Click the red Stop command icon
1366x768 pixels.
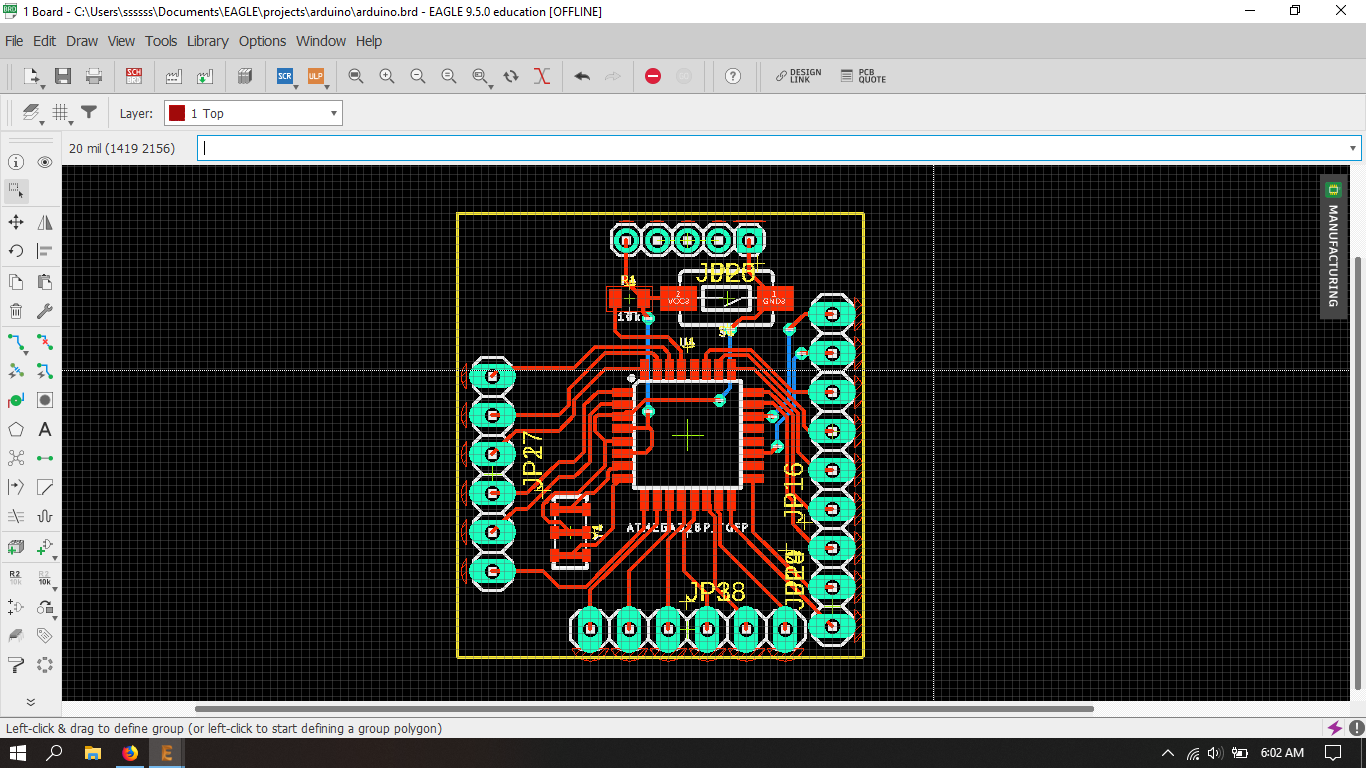click(653, 76)
